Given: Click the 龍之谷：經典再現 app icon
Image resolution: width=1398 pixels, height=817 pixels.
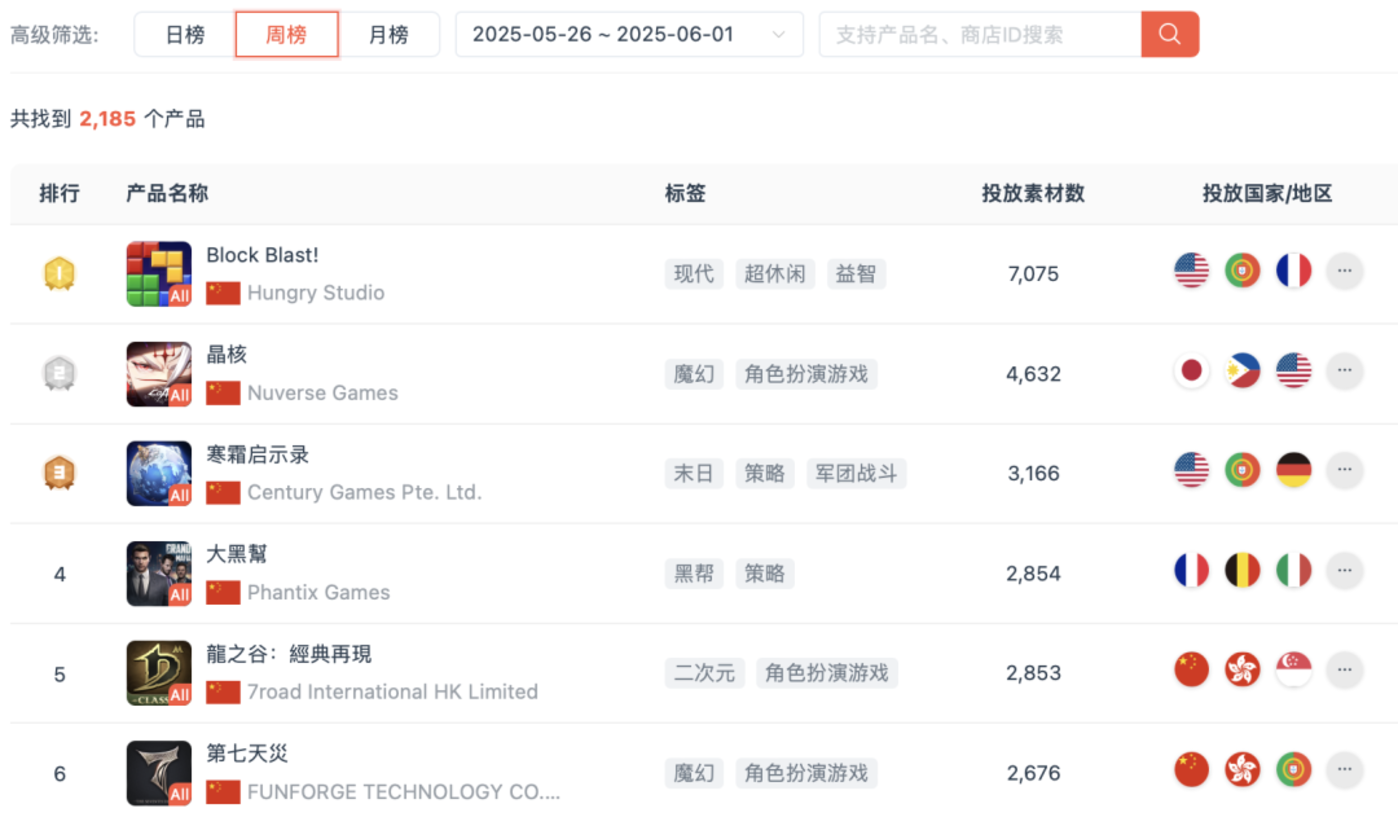Looking at the screenshot, I should 159,673.
